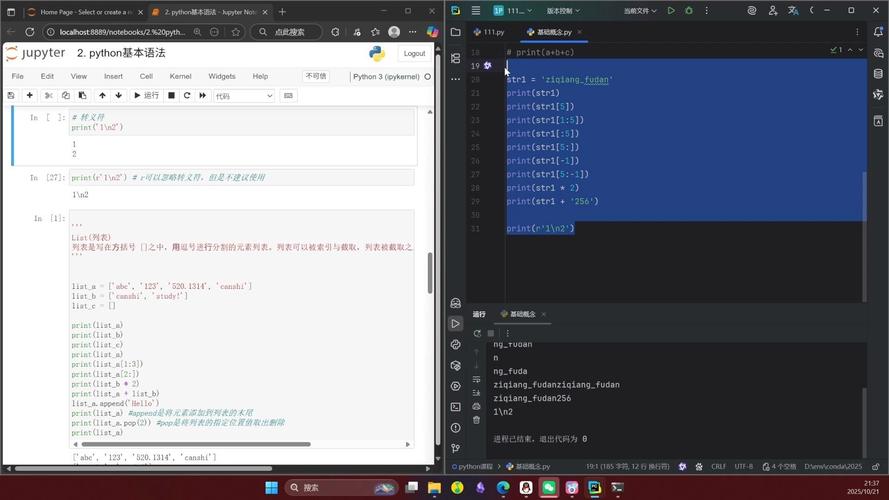The height and width of the screenshot is (500, 889).
Task: Open interpreter selector D:\env\conda\2025
Action: tap(833, 467)
